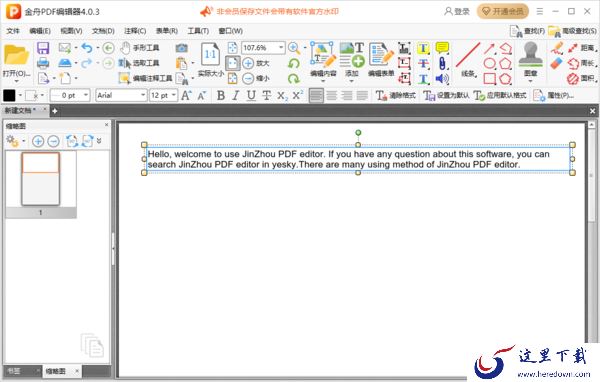Screen dimensions: 600x382
Task: Toggle Bold formatting
Action: (221, 95)
